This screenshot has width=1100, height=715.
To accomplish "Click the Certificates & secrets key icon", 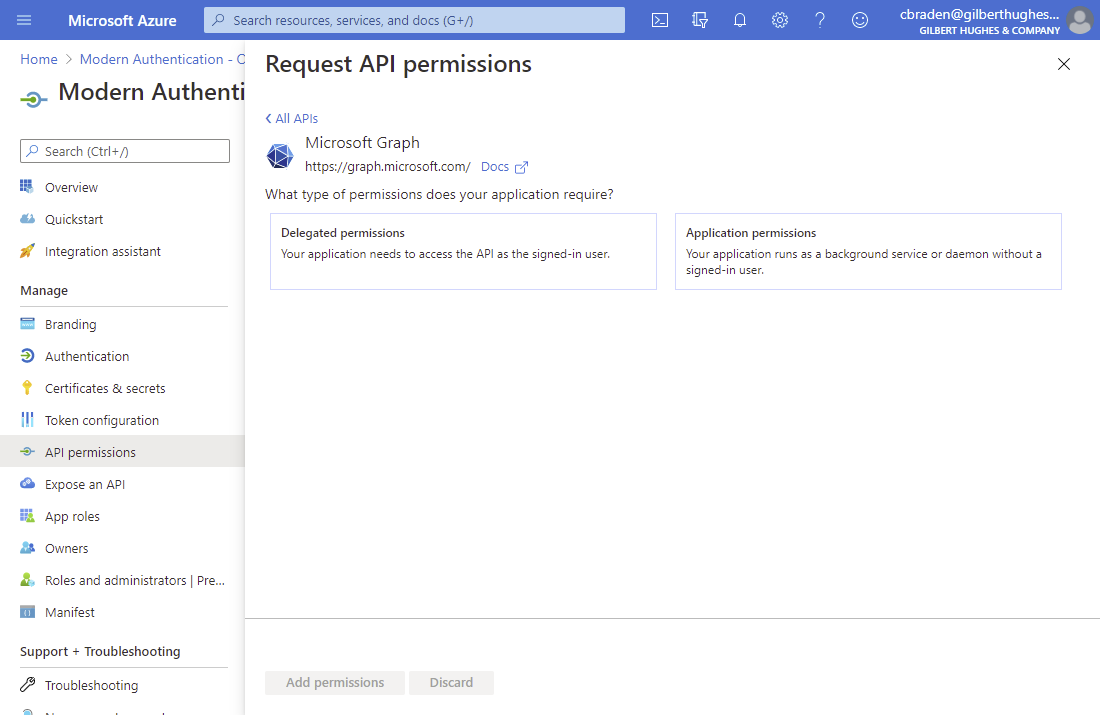I will click(x=27, y=387).
